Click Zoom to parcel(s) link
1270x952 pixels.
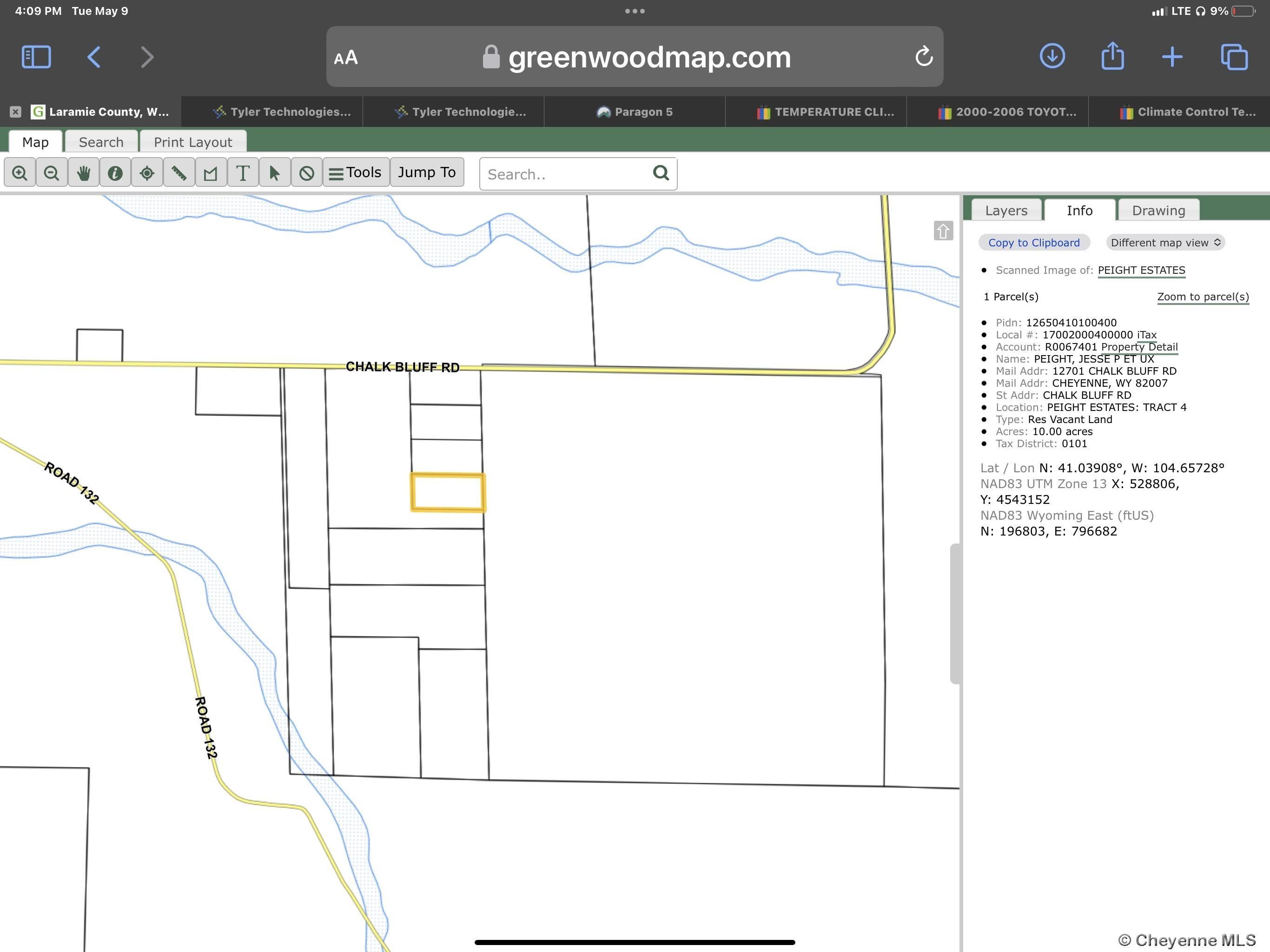click(x=1202, y=297)
